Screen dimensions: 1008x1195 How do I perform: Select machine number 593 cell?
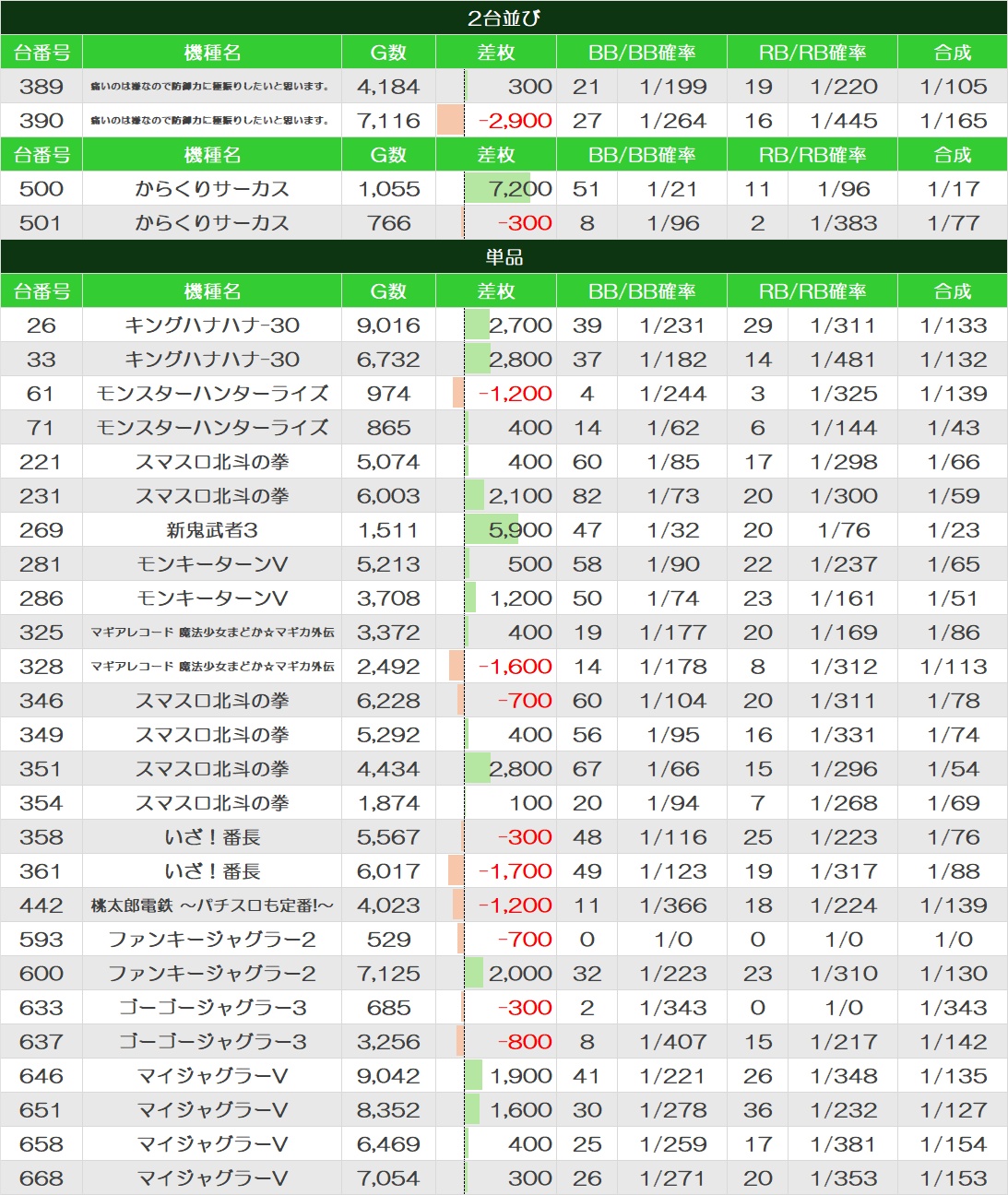click(x=42, y=940)
